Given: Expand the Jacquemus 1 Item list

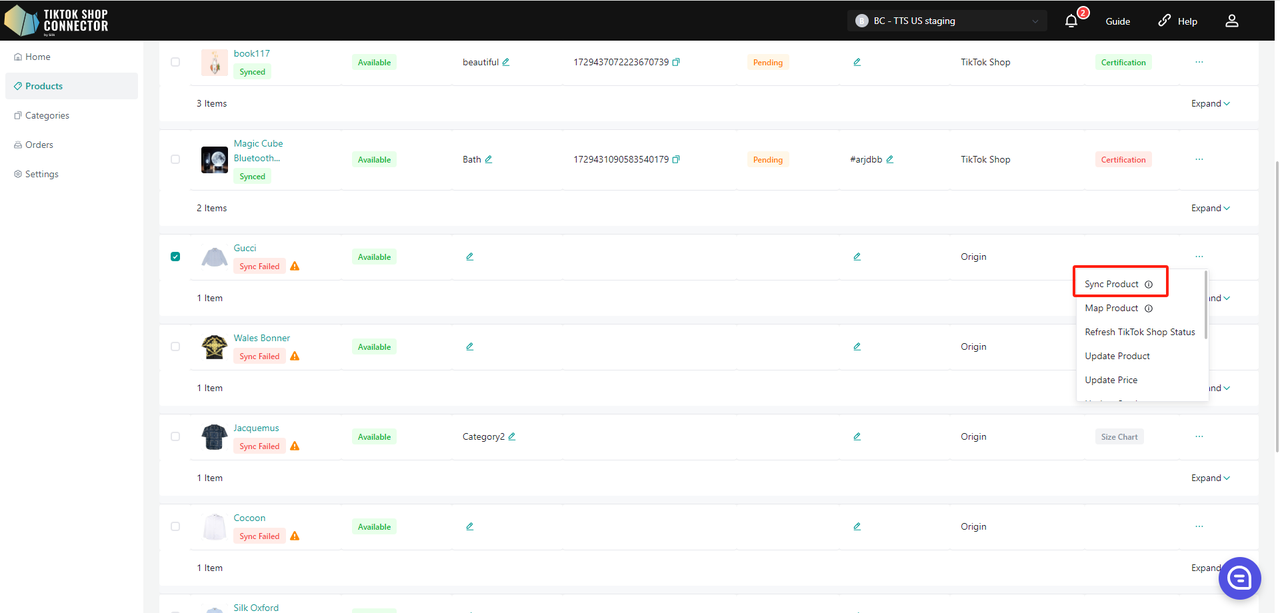Looking at the screenshot, I should tap(1210, 478).
